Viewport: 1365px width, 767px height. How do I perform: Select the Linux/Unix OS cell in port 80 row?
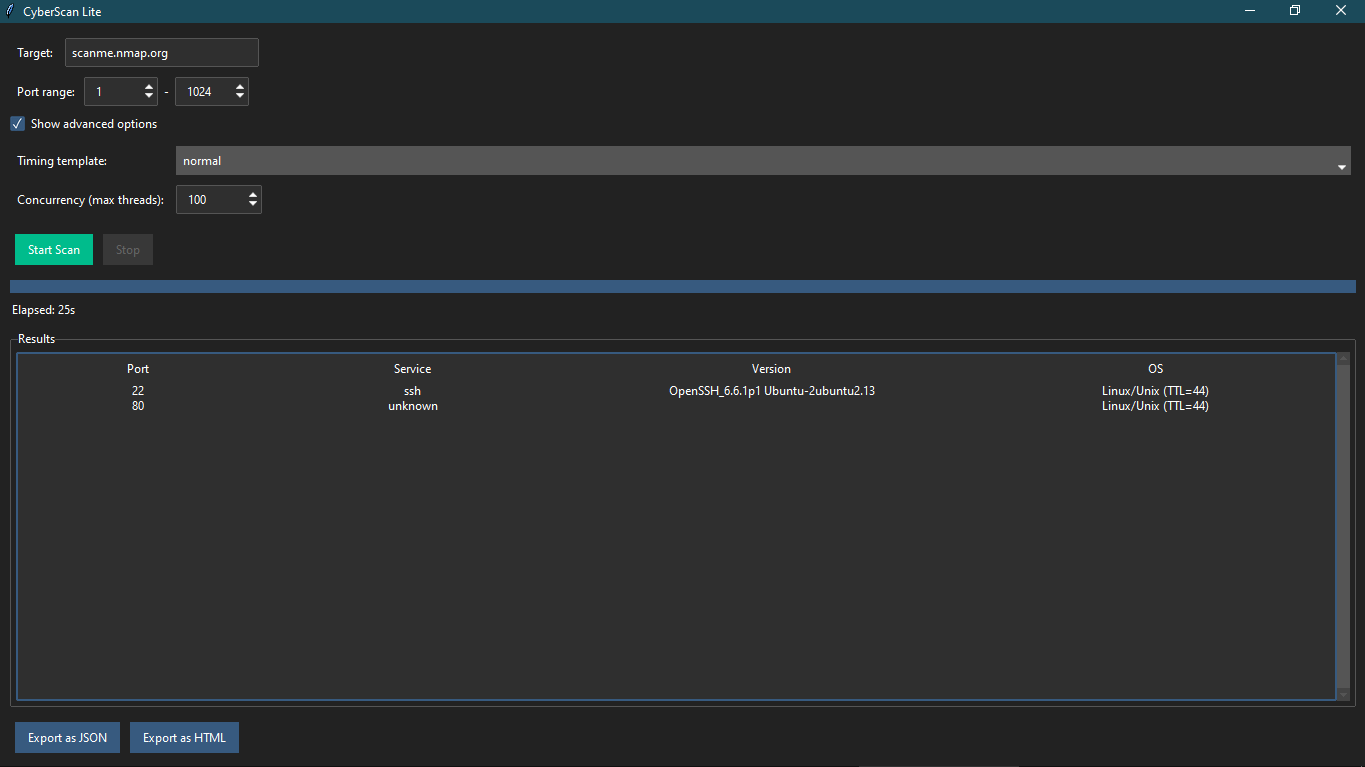1156,406
